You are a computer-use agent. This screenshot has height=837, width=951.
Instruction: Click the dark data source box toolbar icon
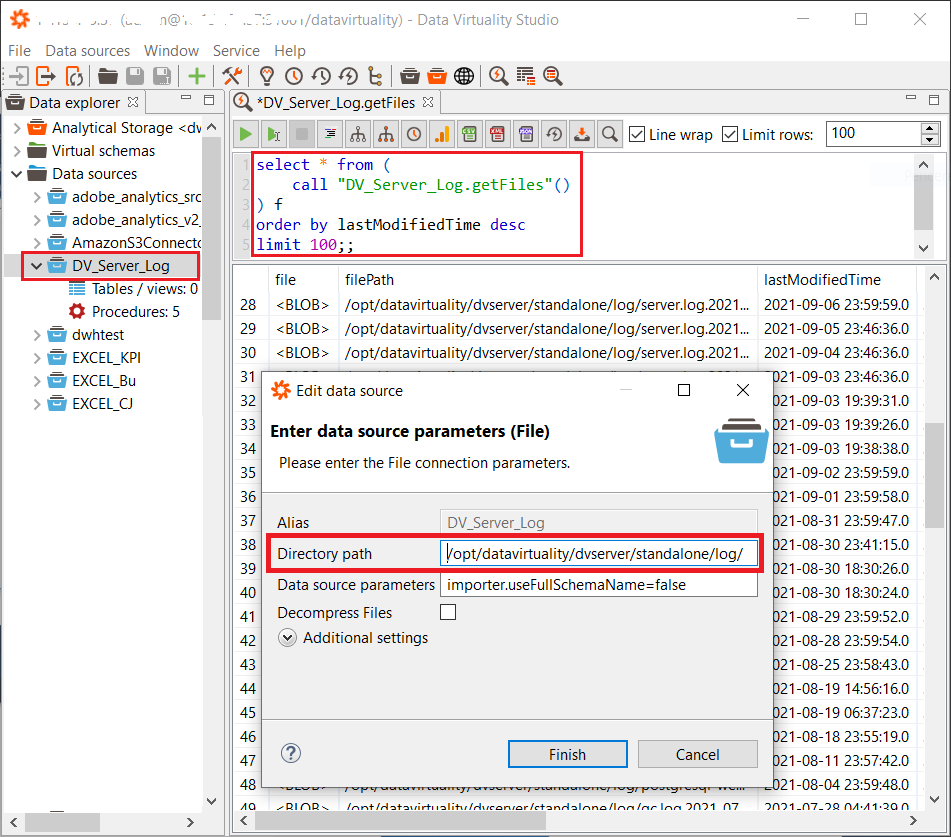pos(409,76)
